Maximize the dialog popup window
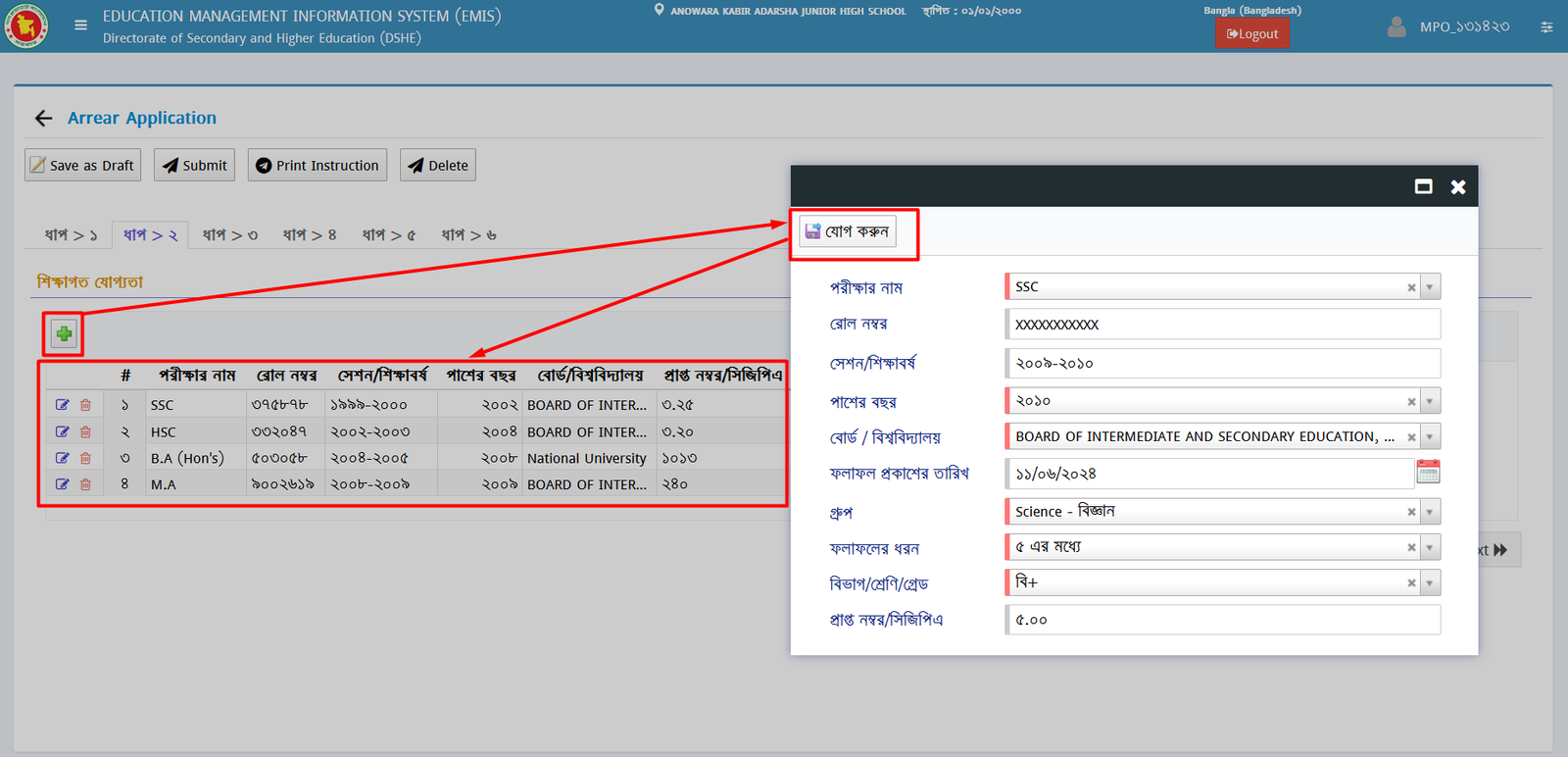1568x757 pixels. [x=1423, y=186]
